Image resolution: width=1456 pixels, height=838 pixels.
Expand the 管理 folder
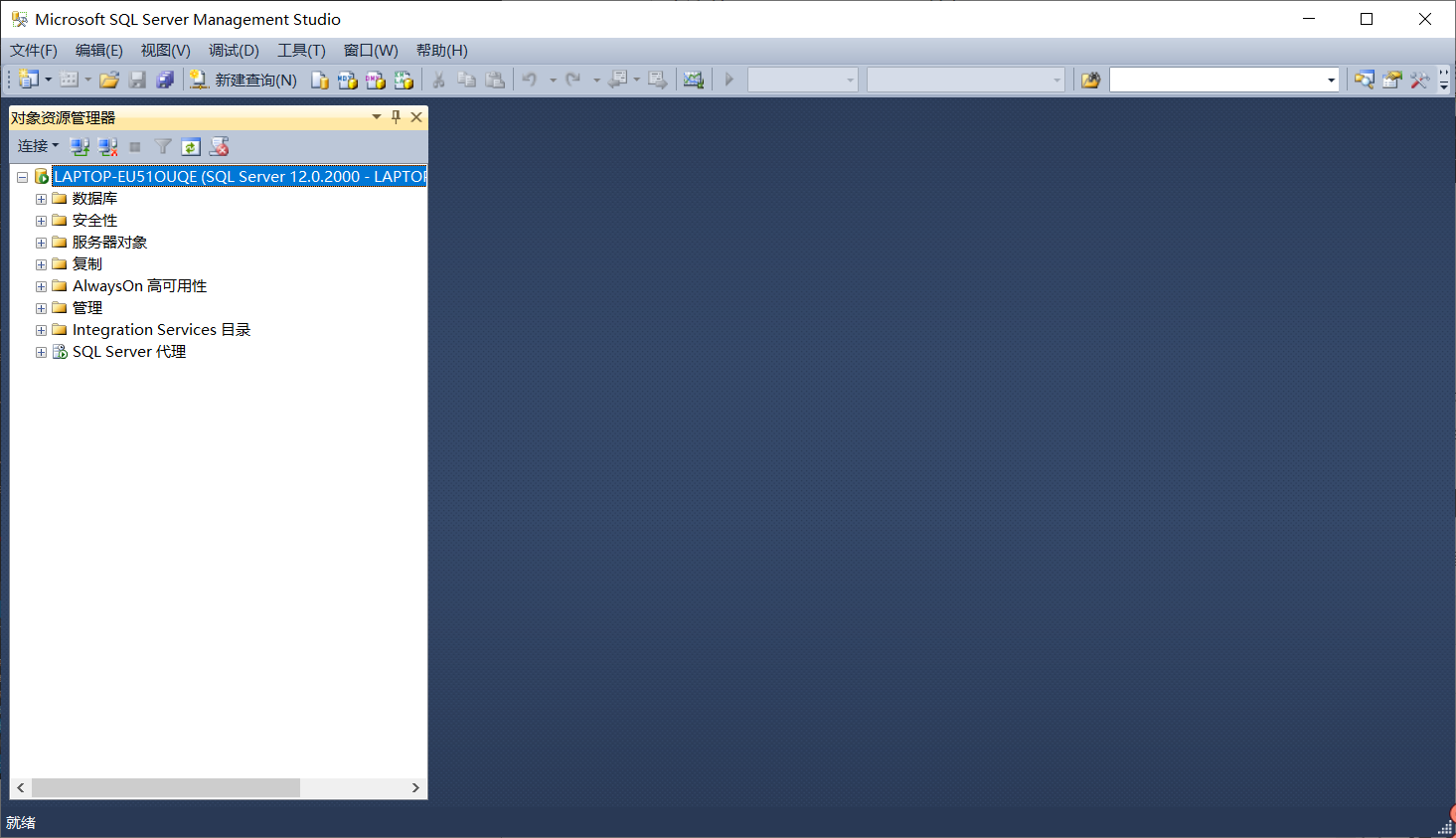click(41, 308)
